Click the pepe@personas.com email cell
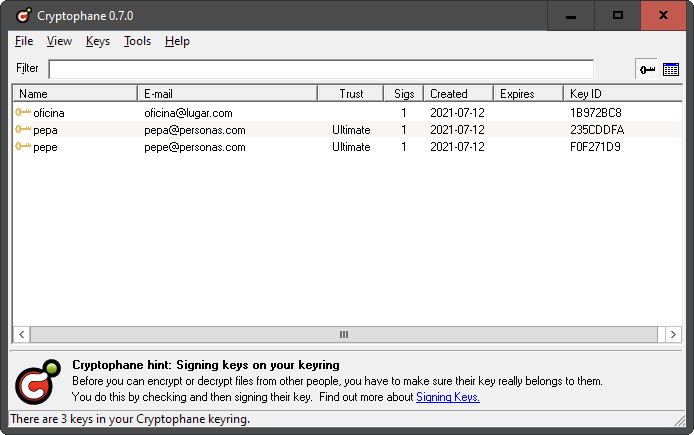Screen dimensions: 694x435 tap(195, 147)
